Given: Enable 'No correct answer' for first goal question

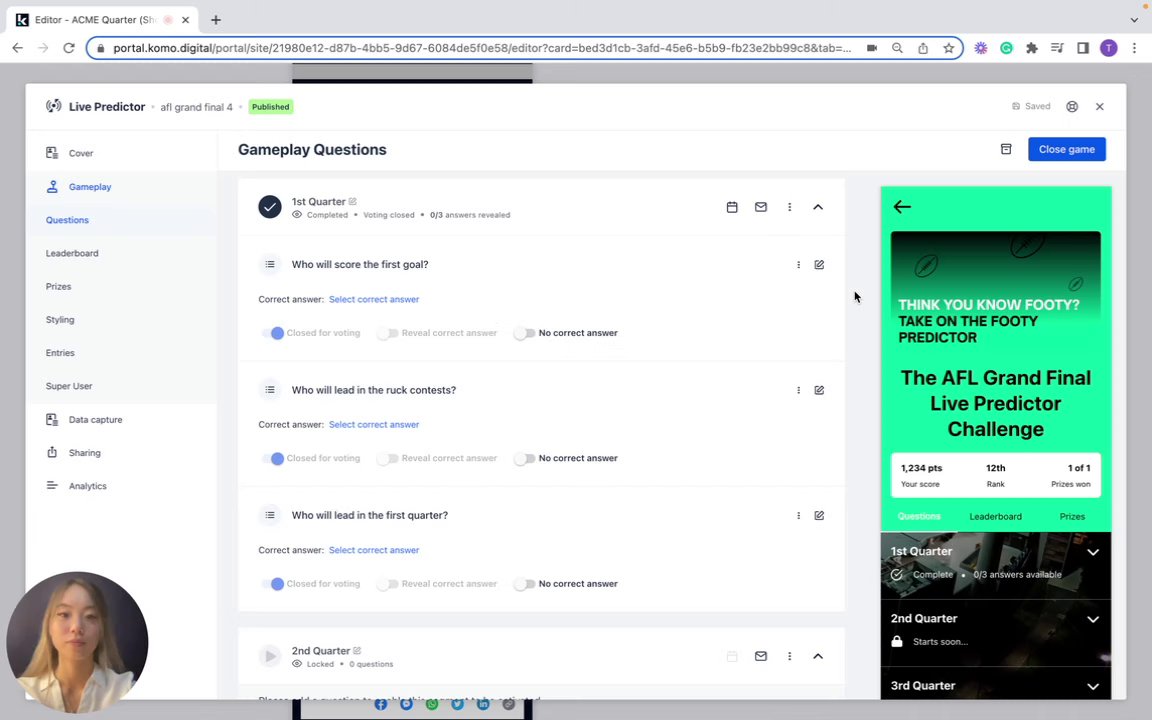Looking at the screenshot, I should pyautogui.click(x=525, y=334).
